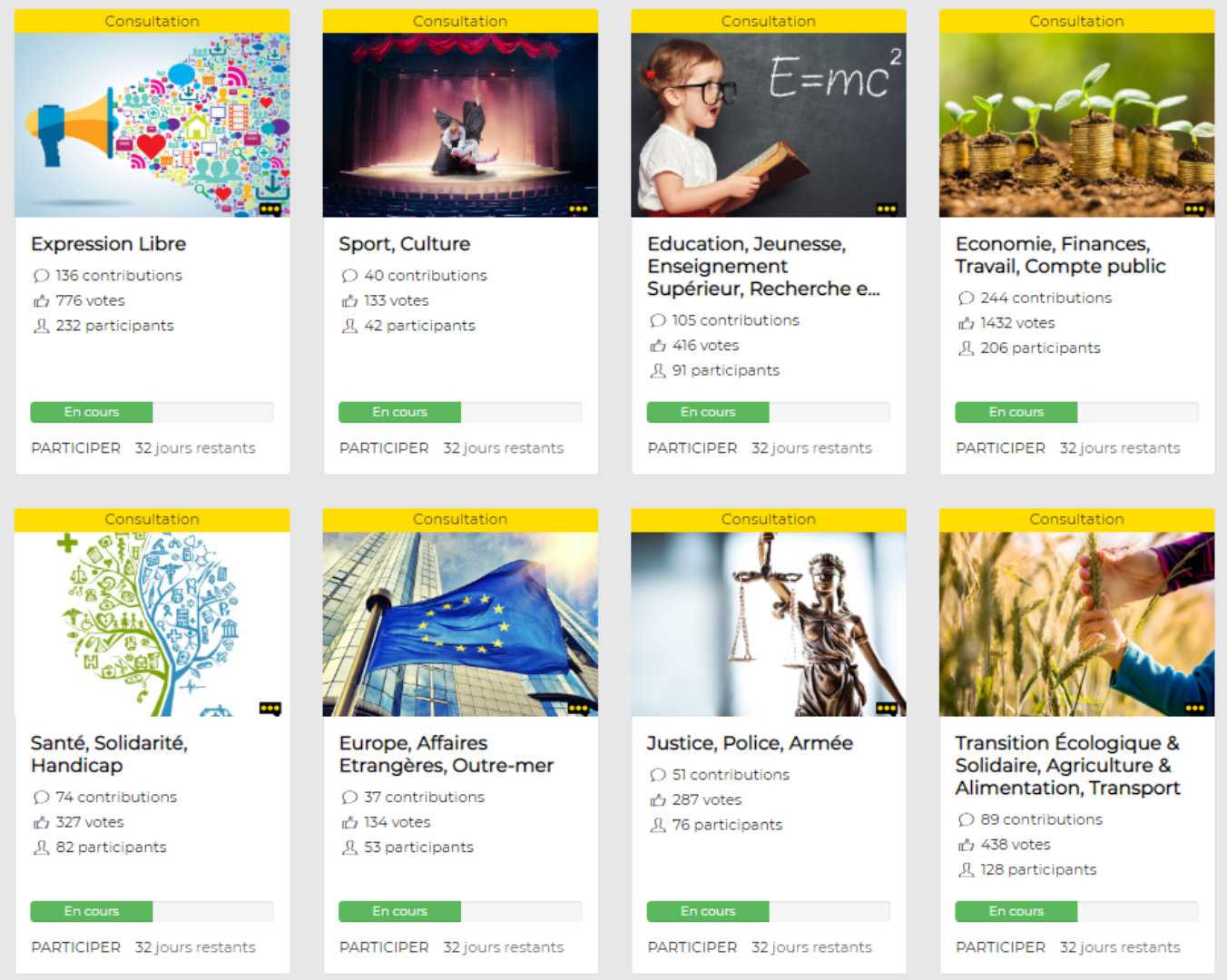Image resolution: width=1227 pixels, height=980 pixels.
Task: Open Education, Jeunesse, Enseignement Supérieur title
Action: [763, 267]
